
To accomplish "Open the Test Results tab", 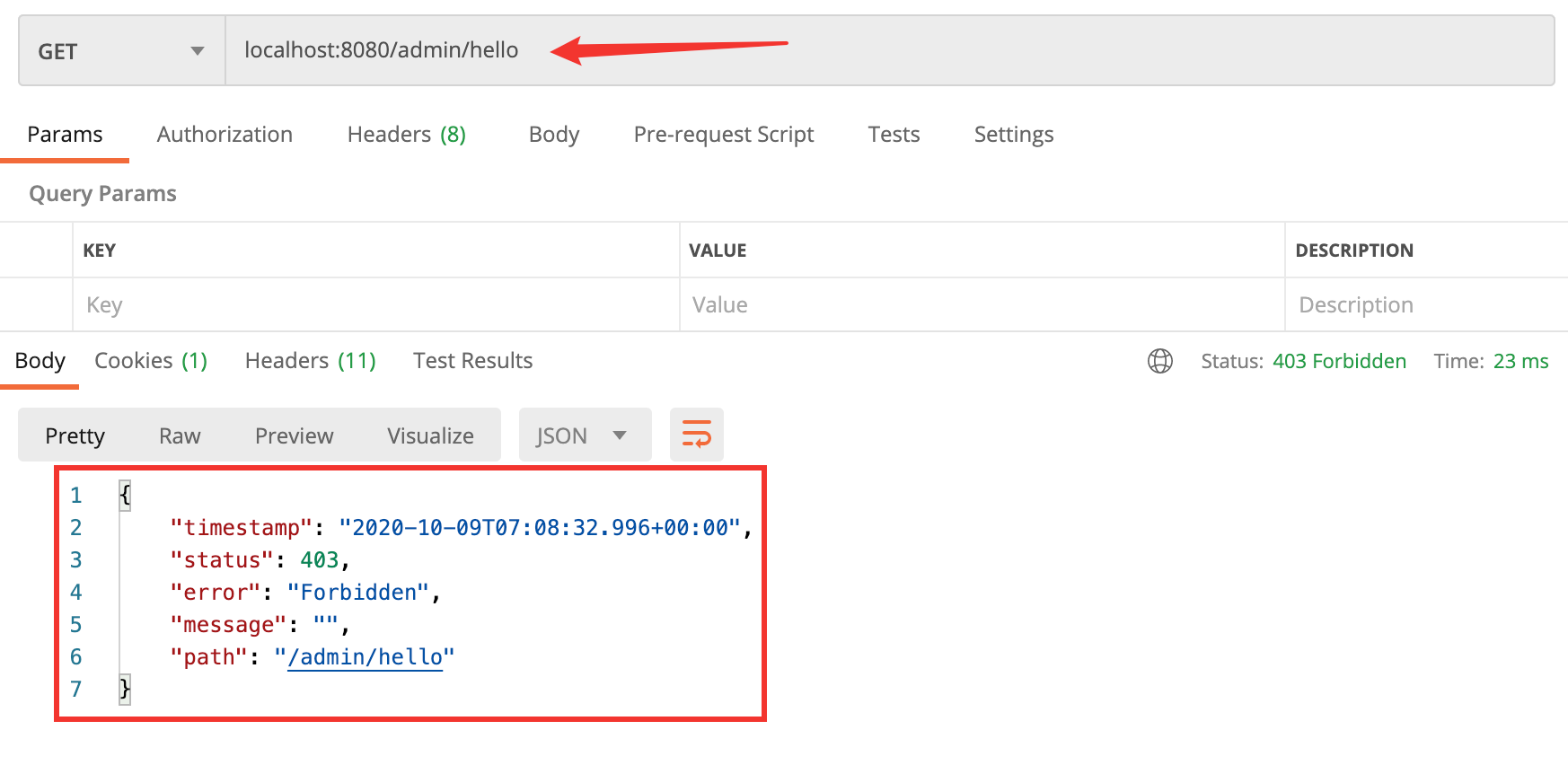I will (472, 361).
